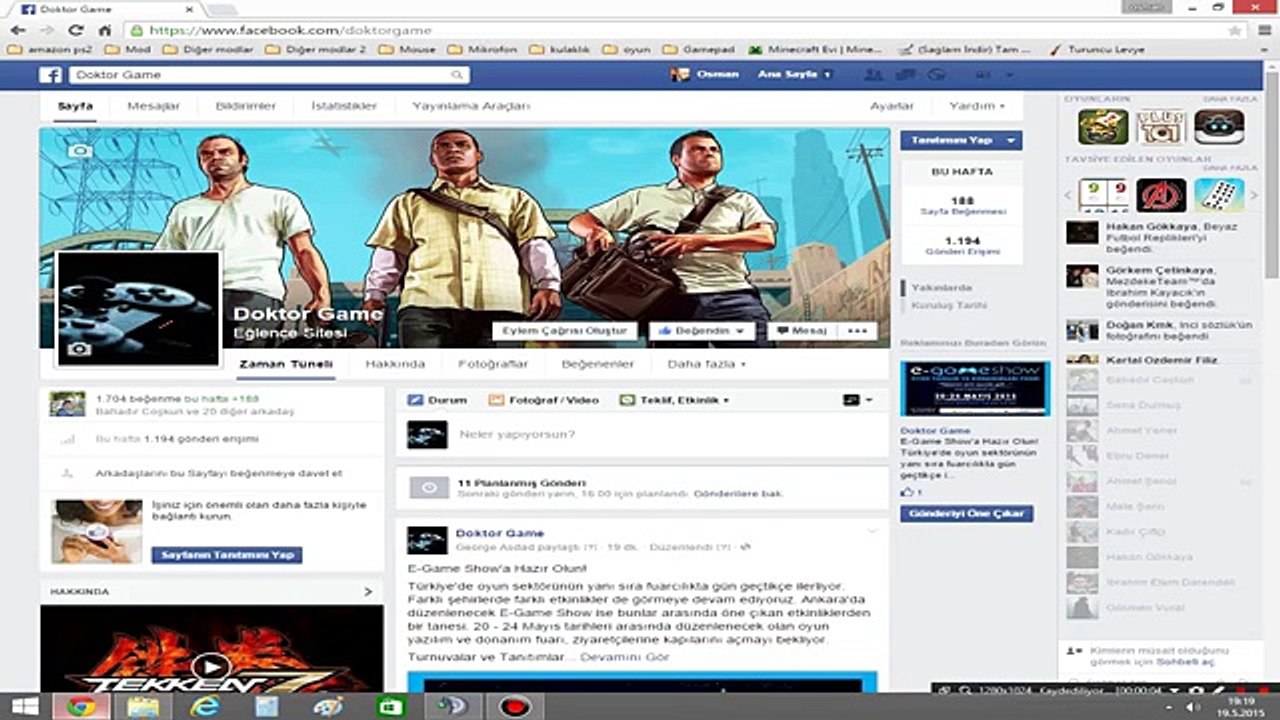Expand the Daha fazla tab dropdown
Viewport: 1280px width, 720px height.
706,364
